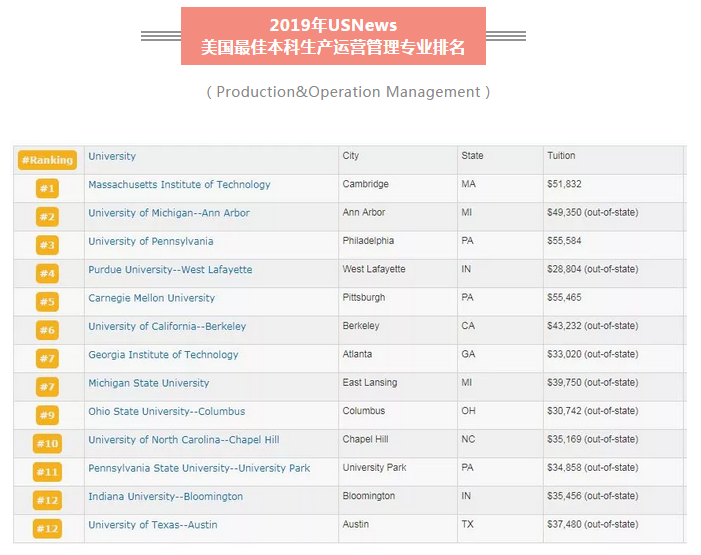Open Carnegie Mellon University link
701x555 pixels.
point(152,298)
